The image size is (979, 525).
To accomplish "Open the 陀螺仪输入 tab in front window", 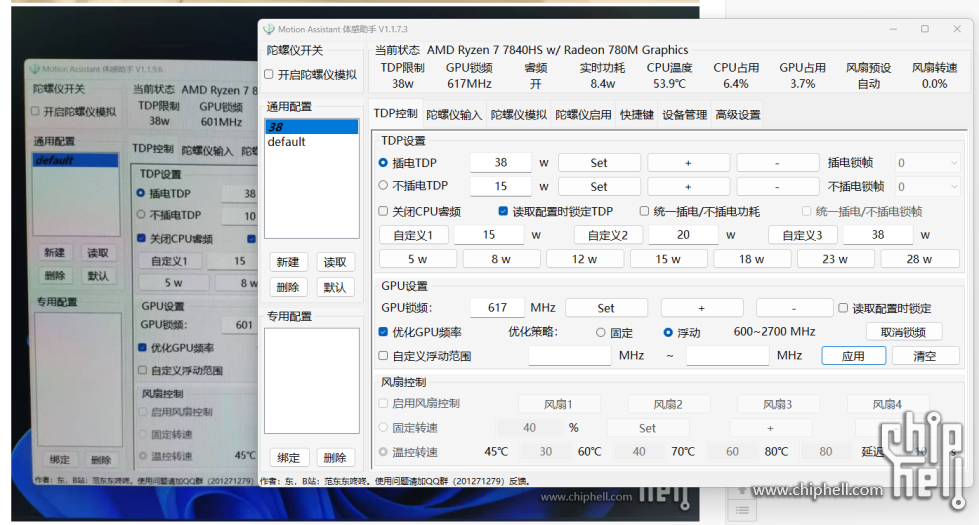I will click(454, 115).
